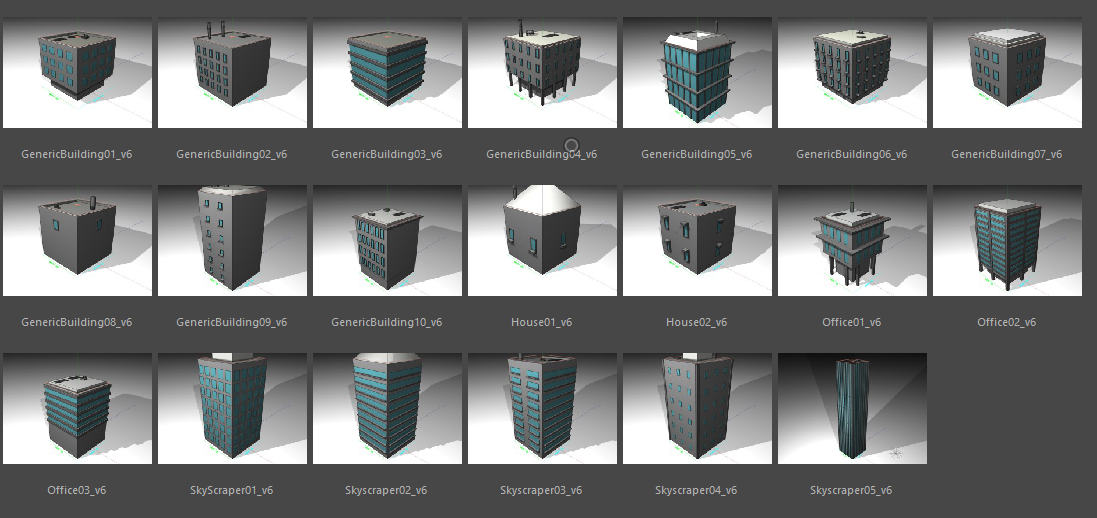Click the Office02_v6 label text
This screenshot has height=518, width=1097.
(1007, 322)
